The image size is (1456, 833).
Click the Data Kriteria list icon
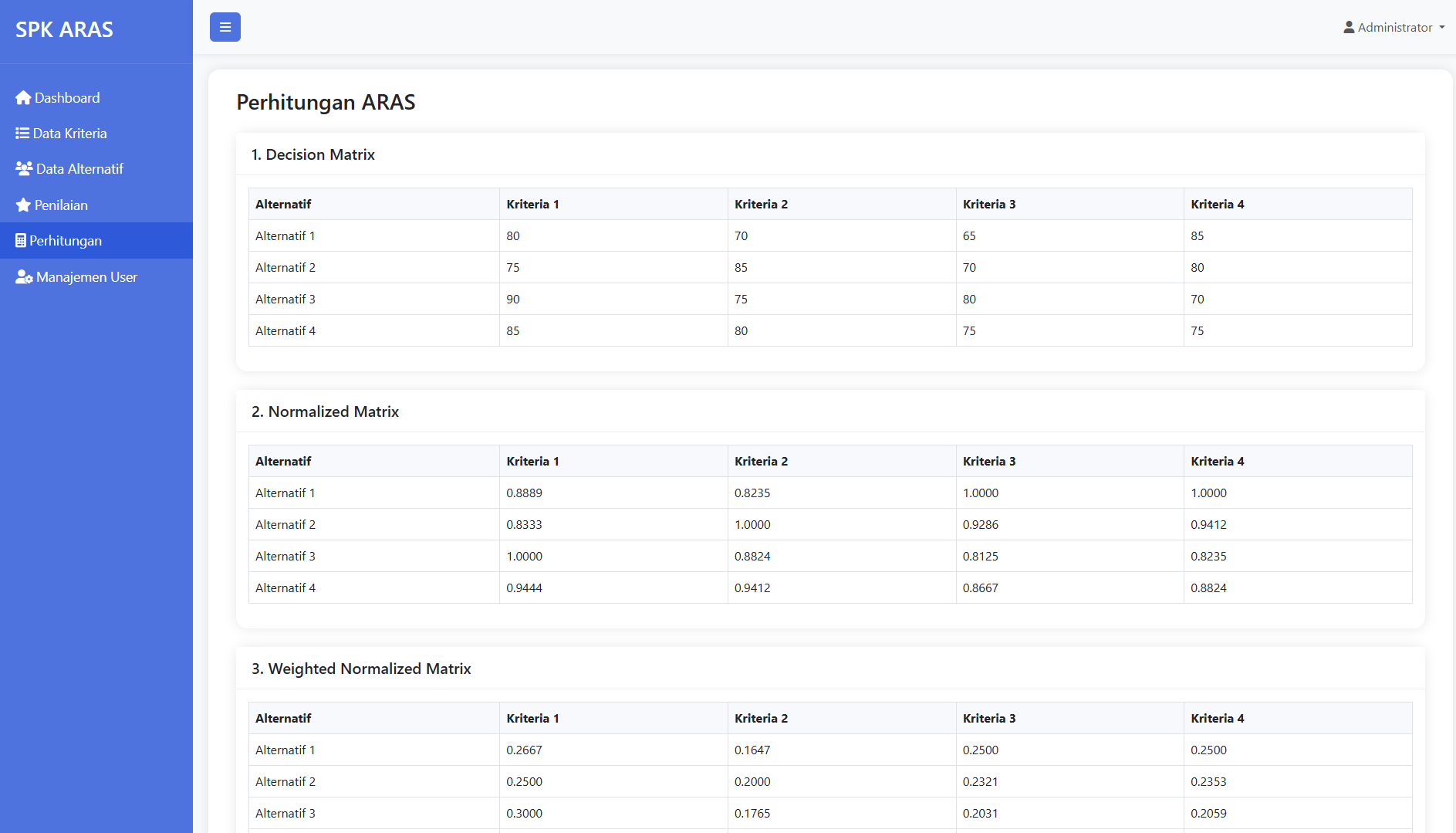(x=22, y=134)
